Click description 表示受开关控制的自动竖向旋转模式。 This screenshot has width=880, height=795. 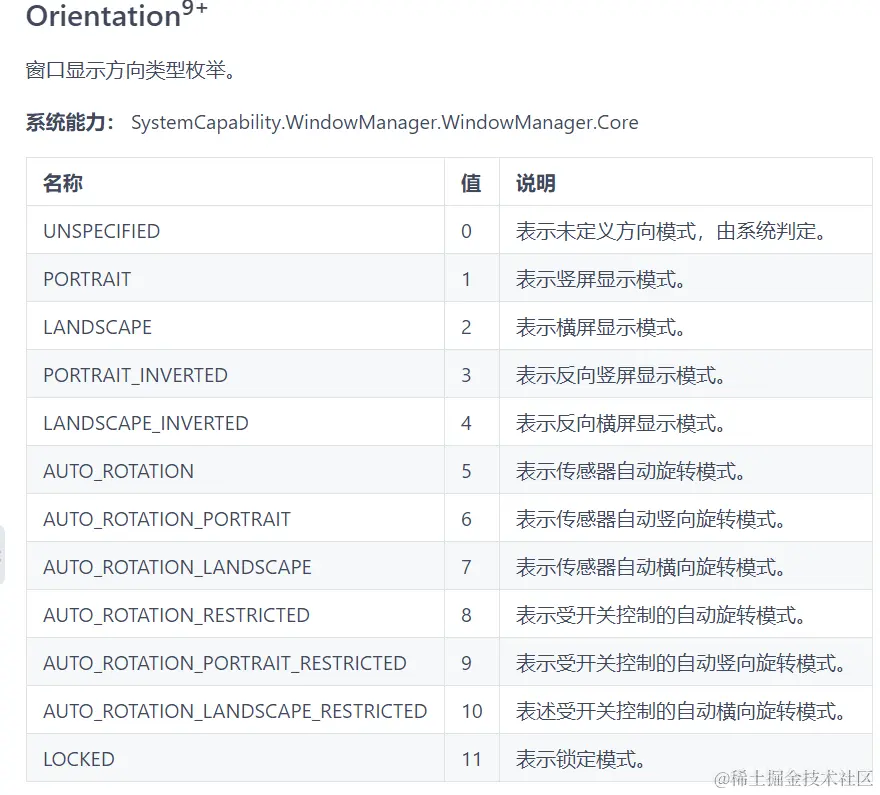pyautogui.click(x=681, y=663)
